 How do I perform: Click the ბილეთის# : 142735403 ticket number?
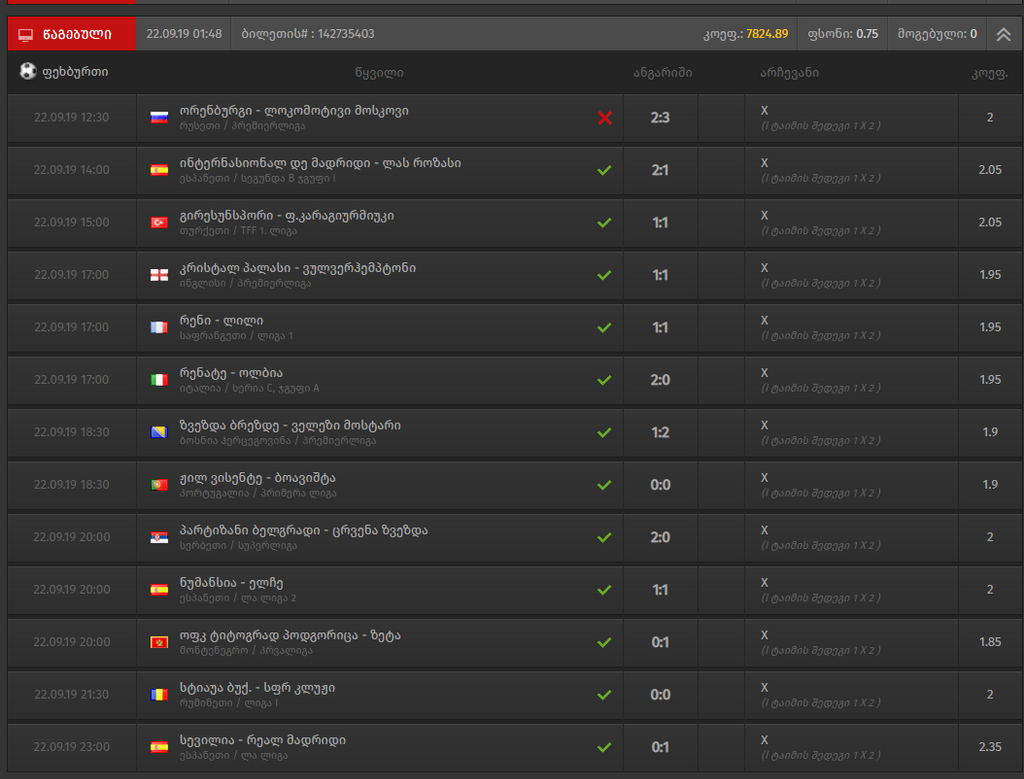coord(308,34)
